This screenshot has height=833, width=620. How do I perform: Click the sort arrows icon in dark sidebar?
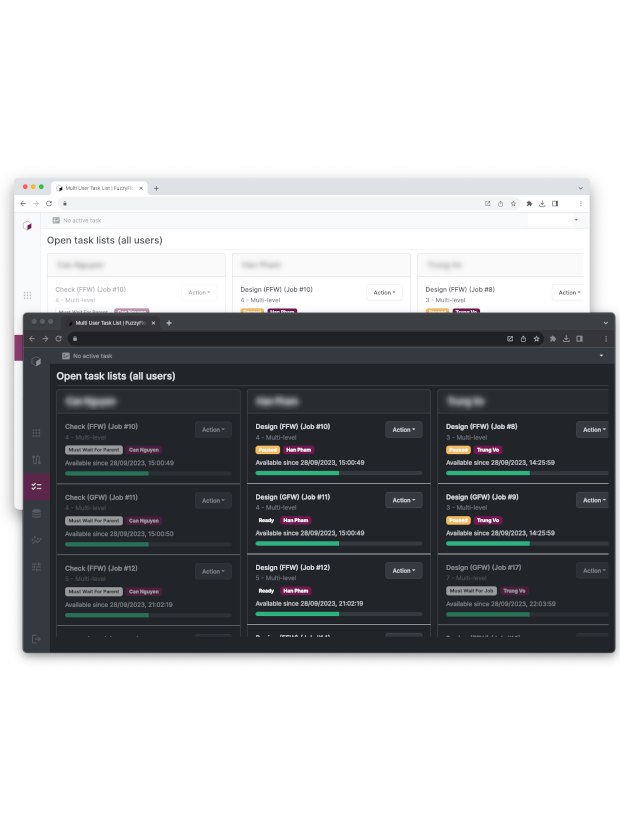(37, 459)
